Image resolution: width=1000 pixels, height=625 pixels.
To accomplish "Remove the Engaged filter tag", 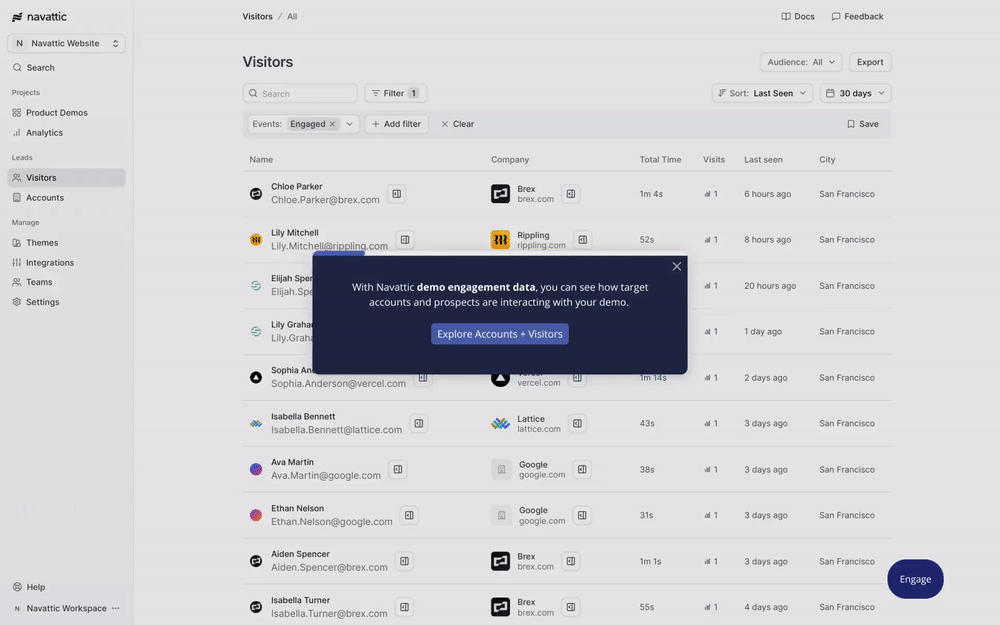I will pos(332,124).
